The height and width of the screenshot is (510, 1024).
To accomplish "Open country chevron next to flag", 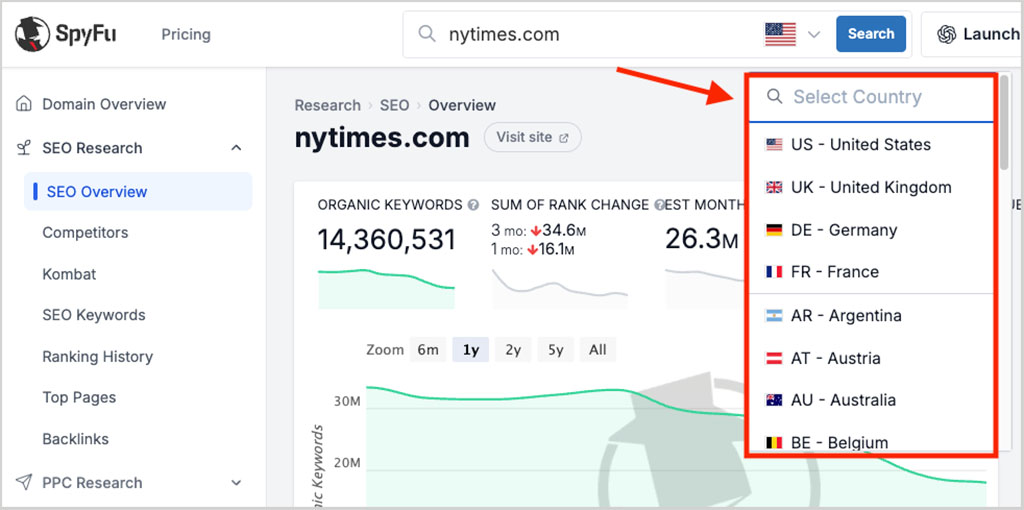I will click(814, 35).
